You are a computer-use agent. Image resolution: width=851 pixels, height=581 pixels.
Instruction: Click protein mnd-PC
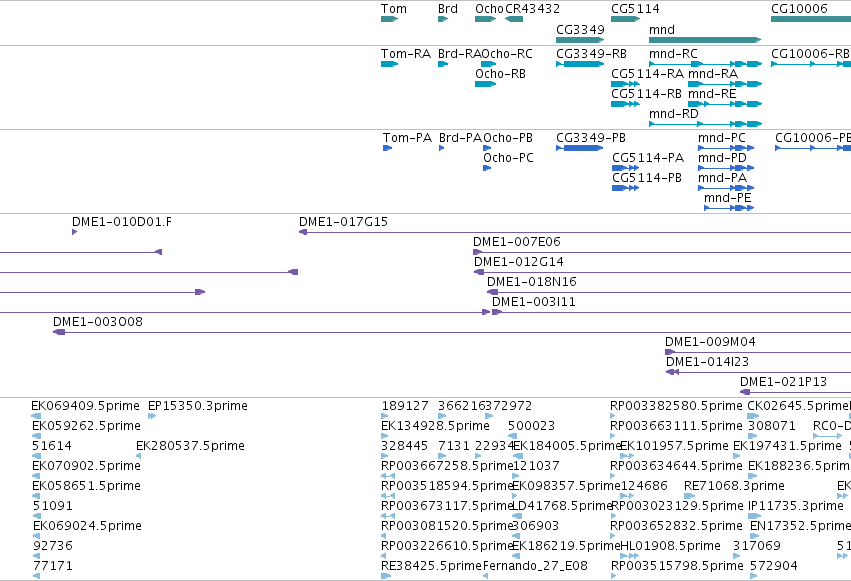tap(726, 148)
